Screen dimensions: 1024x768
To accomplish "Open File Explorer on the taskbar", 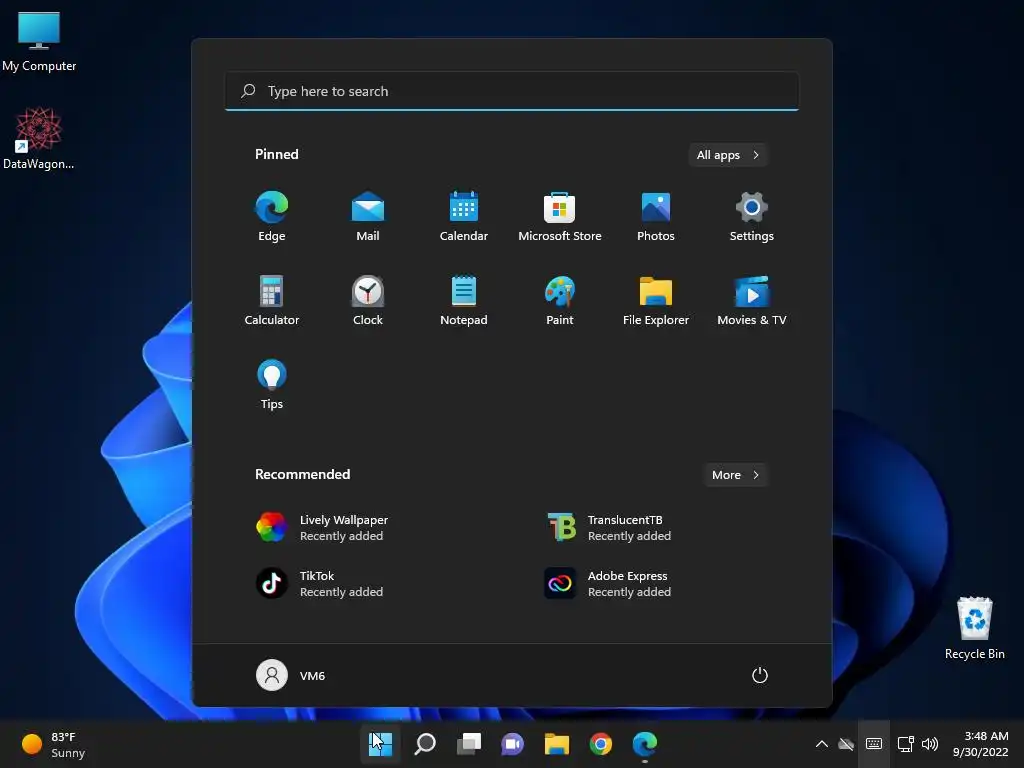I will point(556,744).
